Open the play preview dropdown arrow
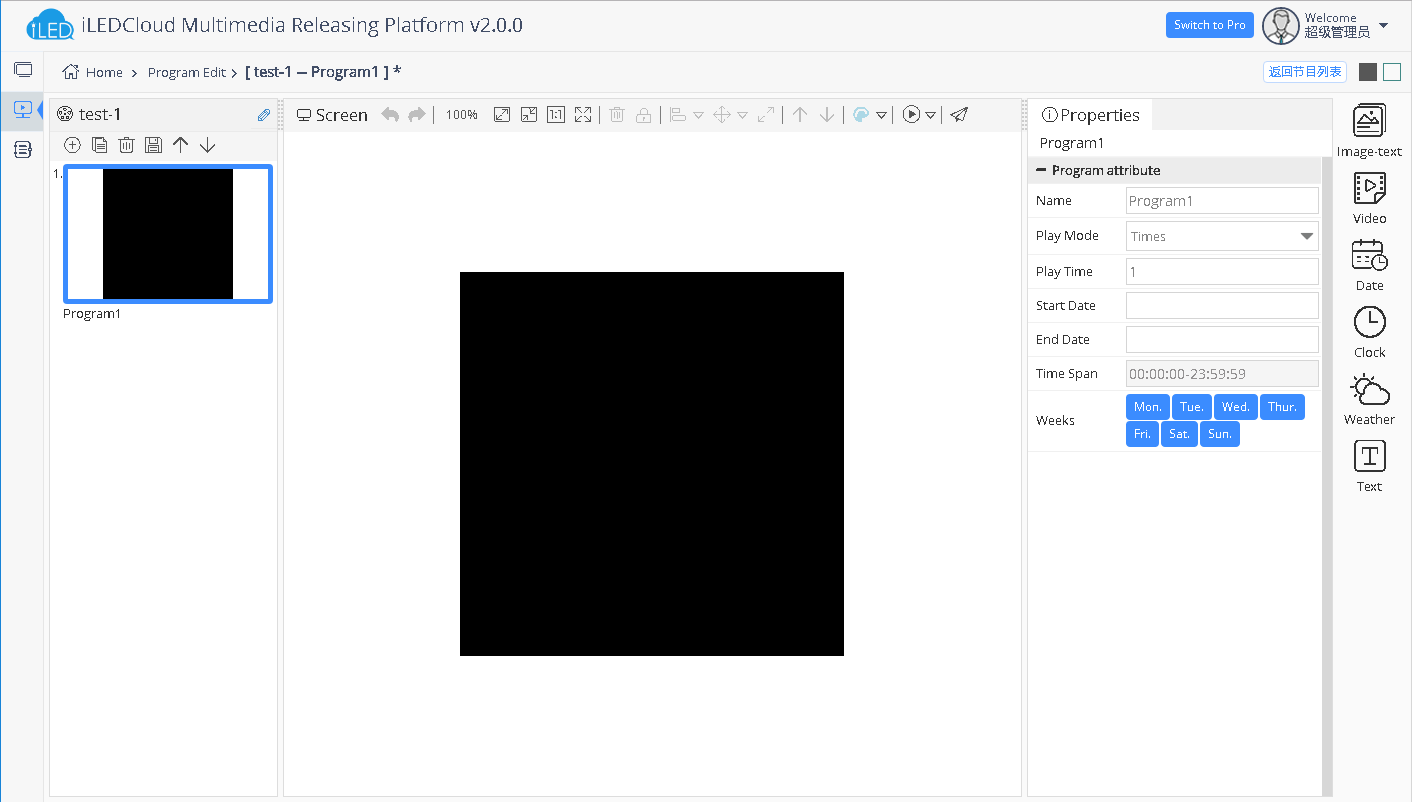Screen dimensions: 1412x802 930,116
